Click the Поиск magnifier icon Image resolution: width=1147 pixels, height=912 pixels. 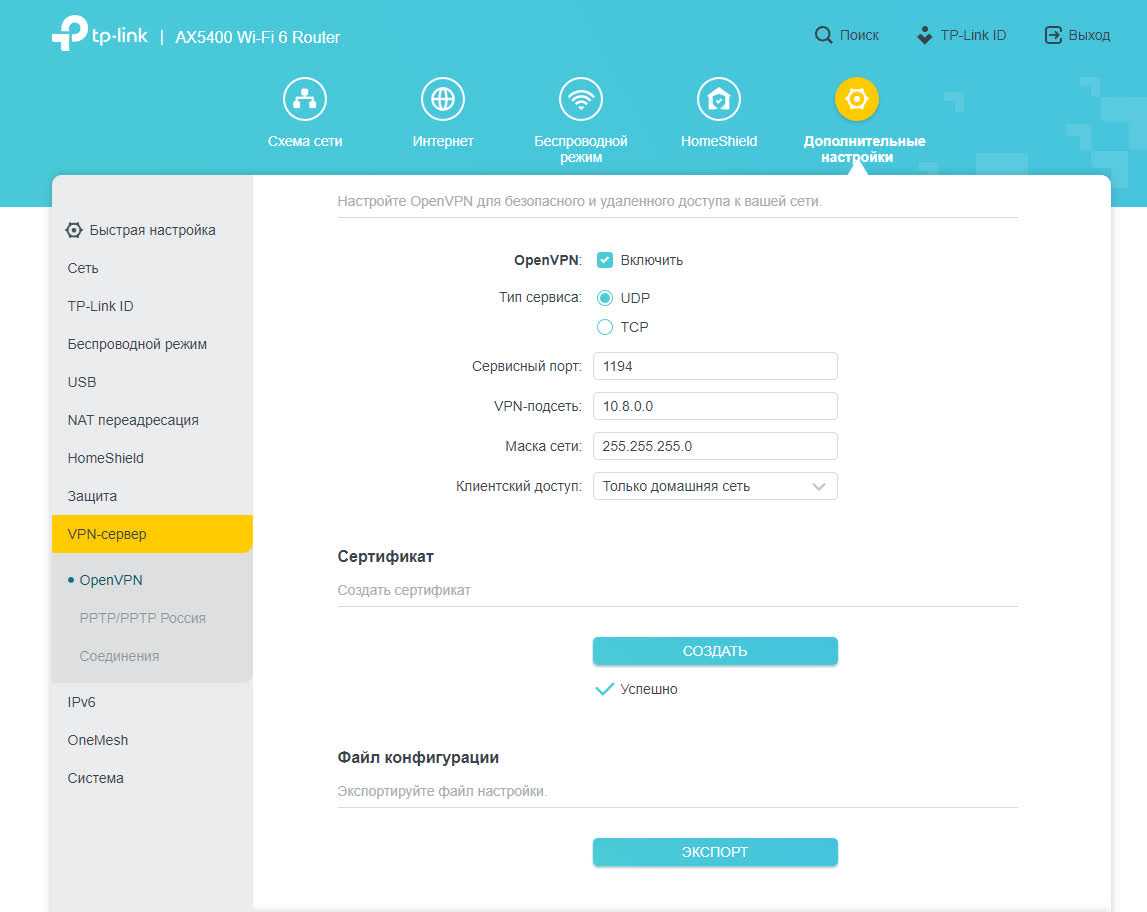823,35
